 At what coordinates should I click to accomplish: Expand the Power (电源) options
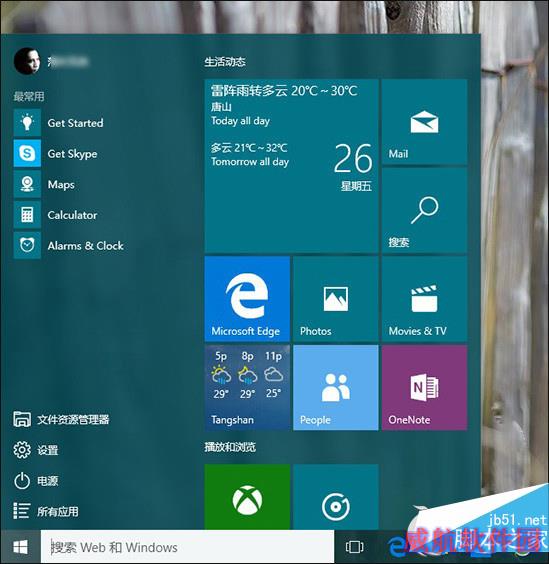point(36,481)
